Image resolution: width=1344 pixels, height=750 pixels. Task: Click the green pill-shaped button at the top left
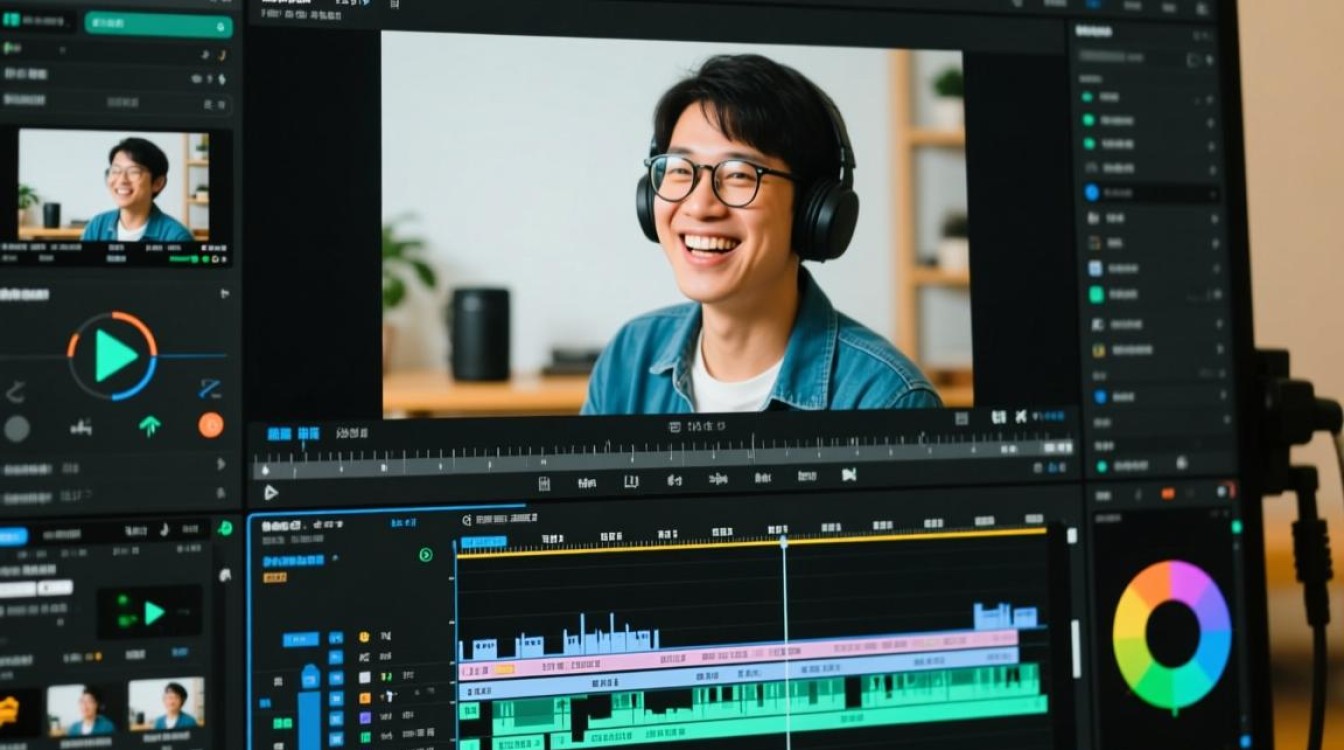point(158,24)
